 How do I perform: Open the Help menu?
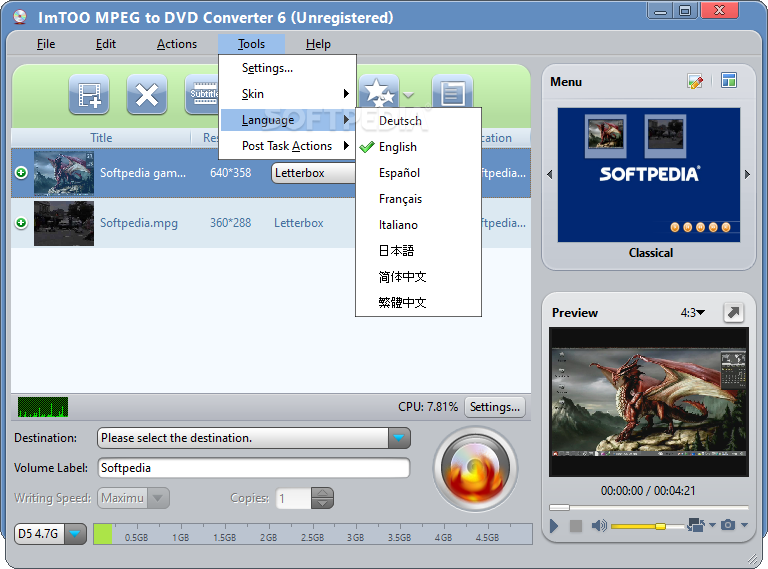coord(318,44)
